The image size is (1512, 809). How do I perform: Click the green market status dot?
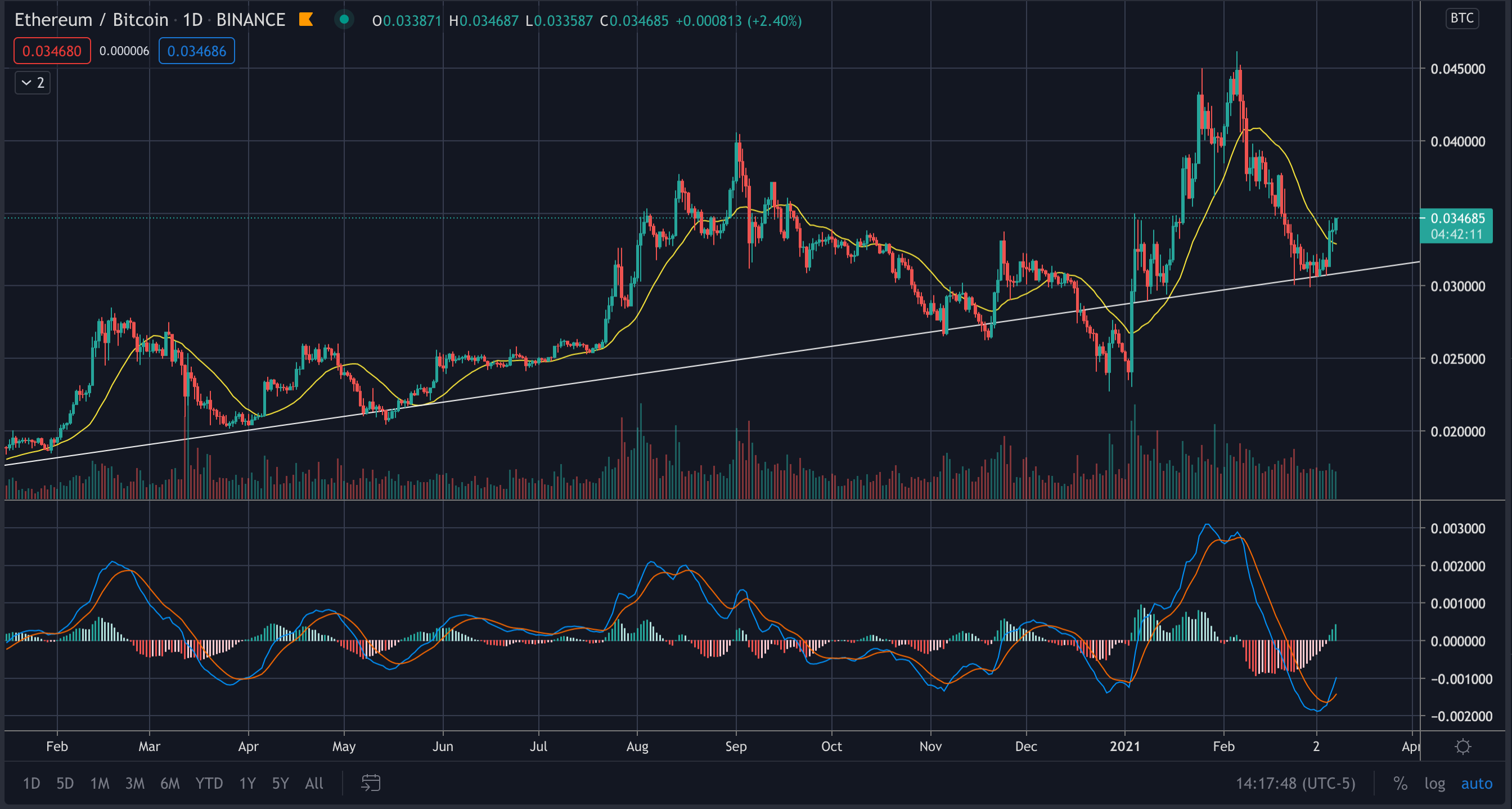pos(345,19)
